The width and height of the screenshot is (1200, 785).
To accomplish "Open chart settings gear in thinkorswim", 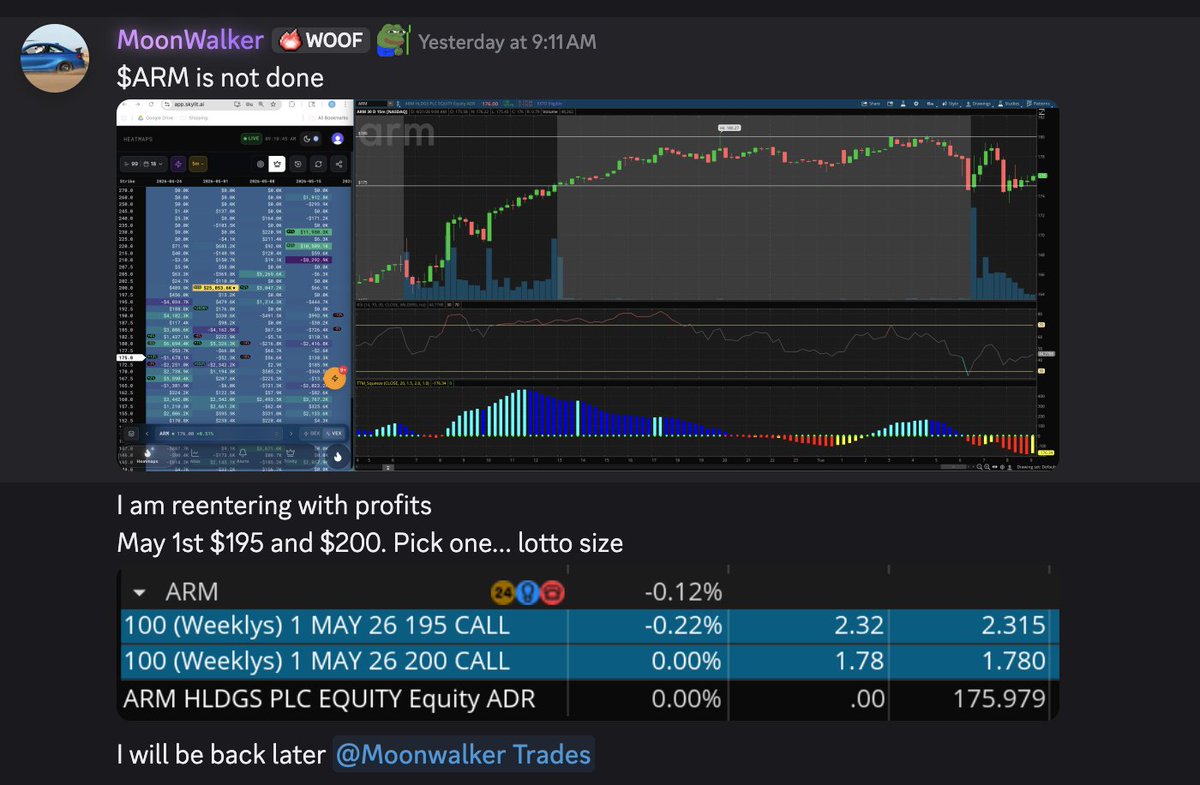I will (x=916, y=104).
